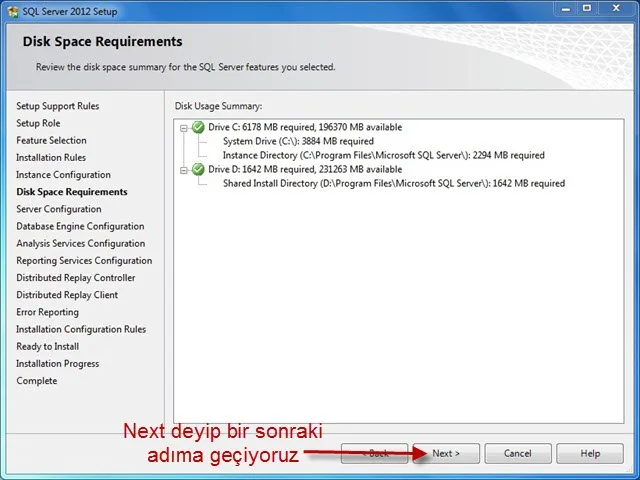
Task: Click the SQL Server Setup title bar icon
Action: pyautogui.click(x=13, y=11)
